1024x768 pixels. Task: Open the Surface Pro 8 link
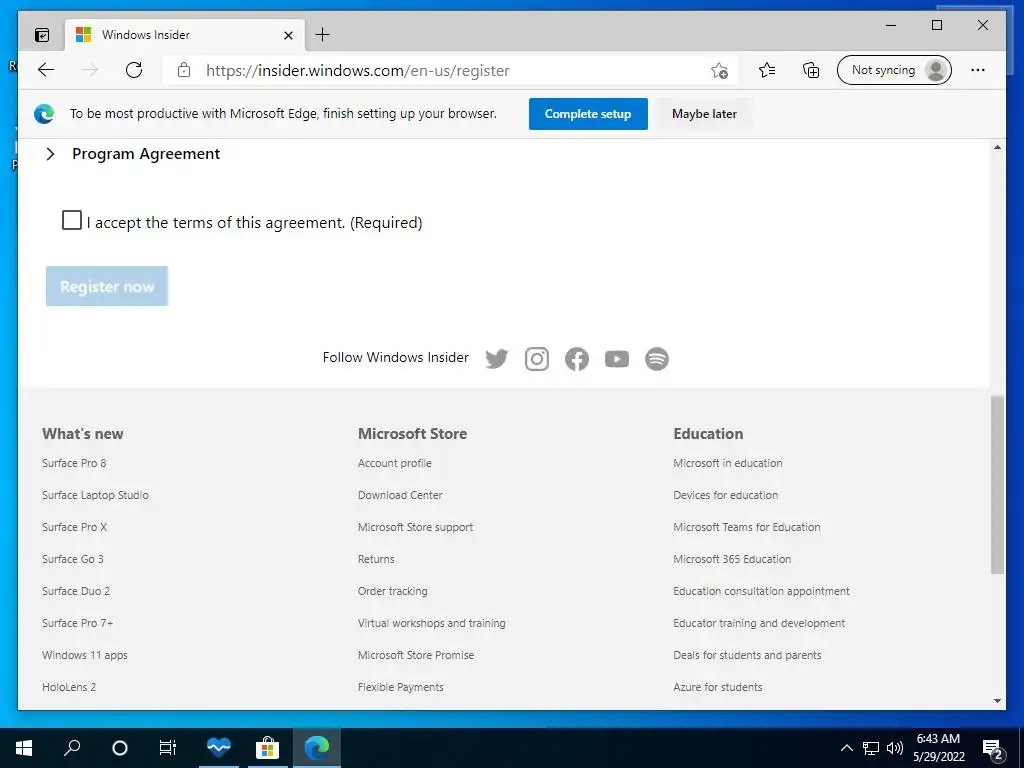tap(74, 463)
